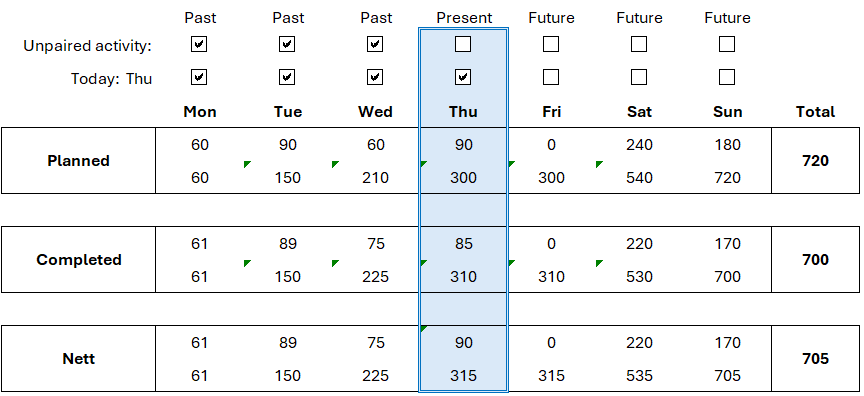Click the Completed Wednesday value 75
Viewport: 864px width, 396px height.
click(376, 244)
